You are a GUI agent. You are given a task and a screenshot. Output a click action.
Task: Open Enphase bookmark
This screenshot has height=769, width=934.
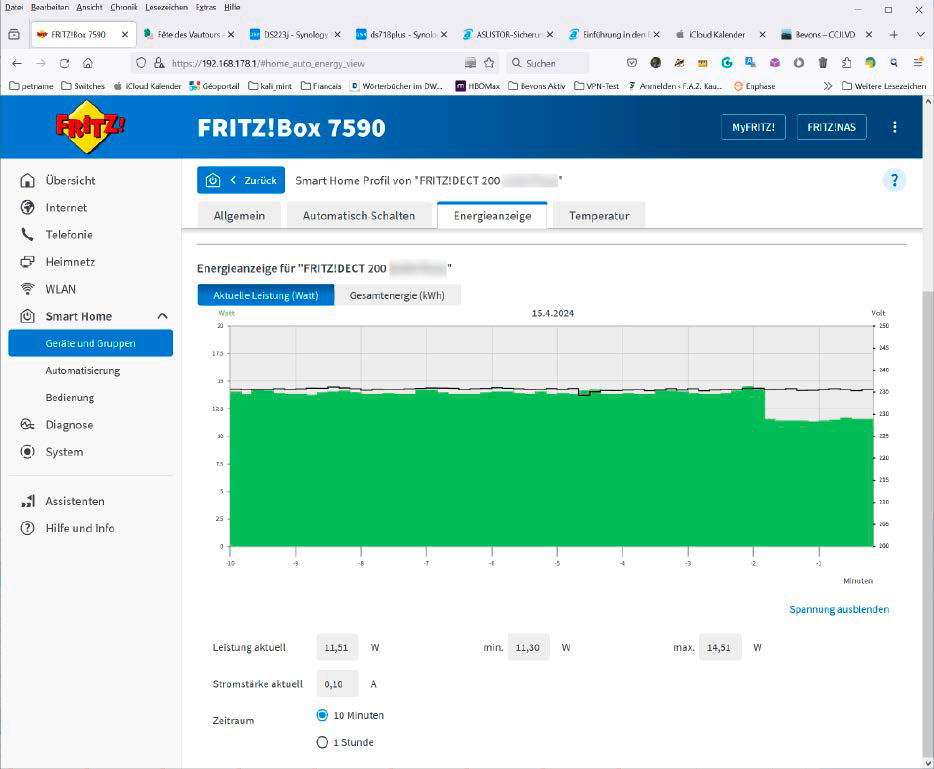click(755, 86)
